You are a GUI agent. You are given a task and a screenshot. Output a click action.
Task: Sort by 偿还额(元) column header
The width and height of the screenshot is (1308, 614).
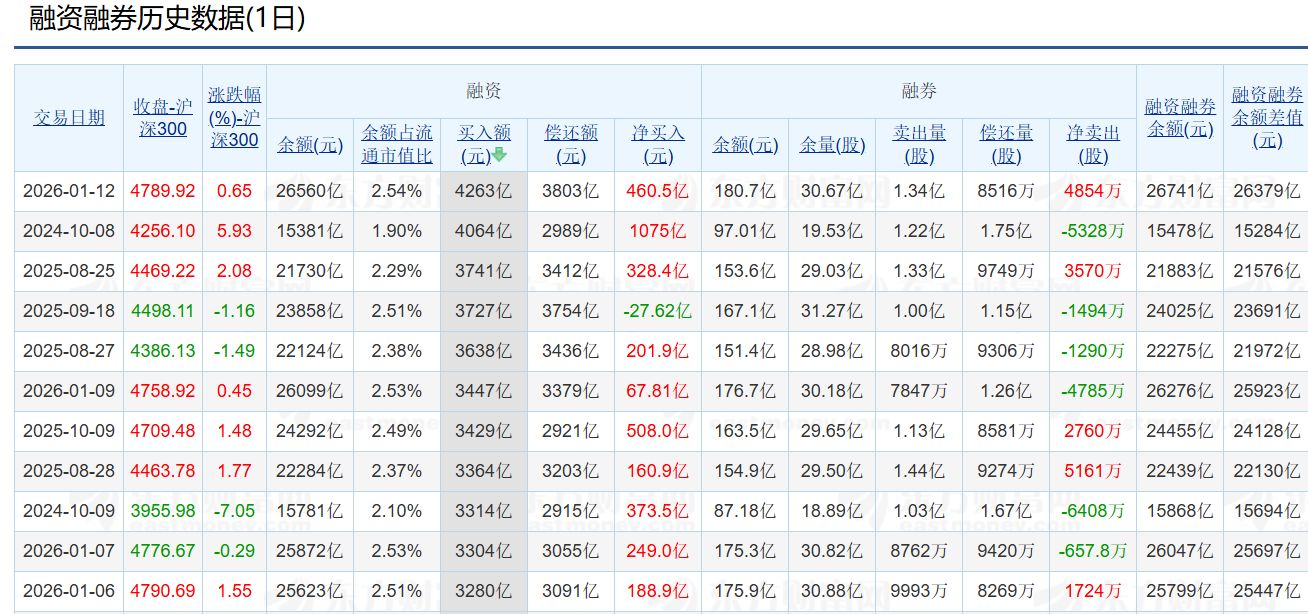[570, 144]
